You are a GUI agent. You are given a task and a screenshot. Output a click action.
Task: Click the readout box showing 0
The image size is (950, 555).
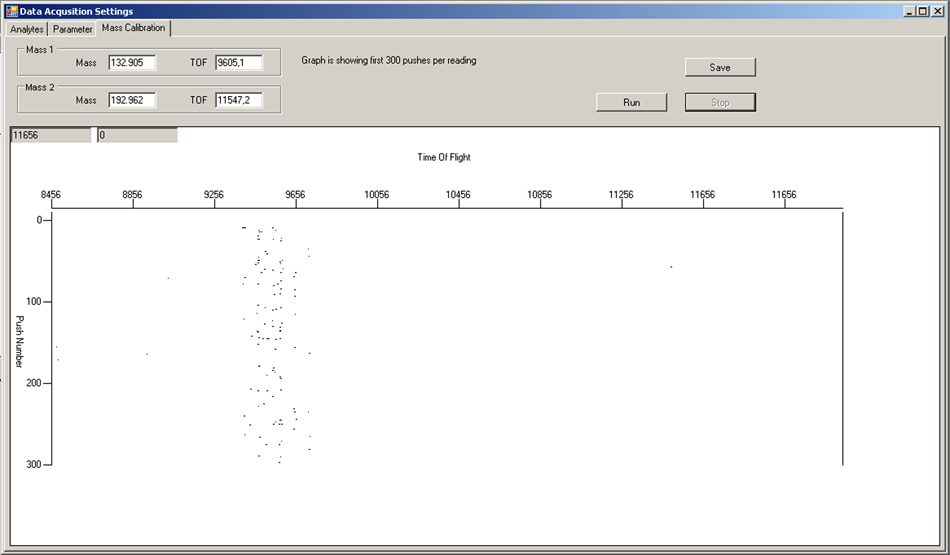[137, 135]
